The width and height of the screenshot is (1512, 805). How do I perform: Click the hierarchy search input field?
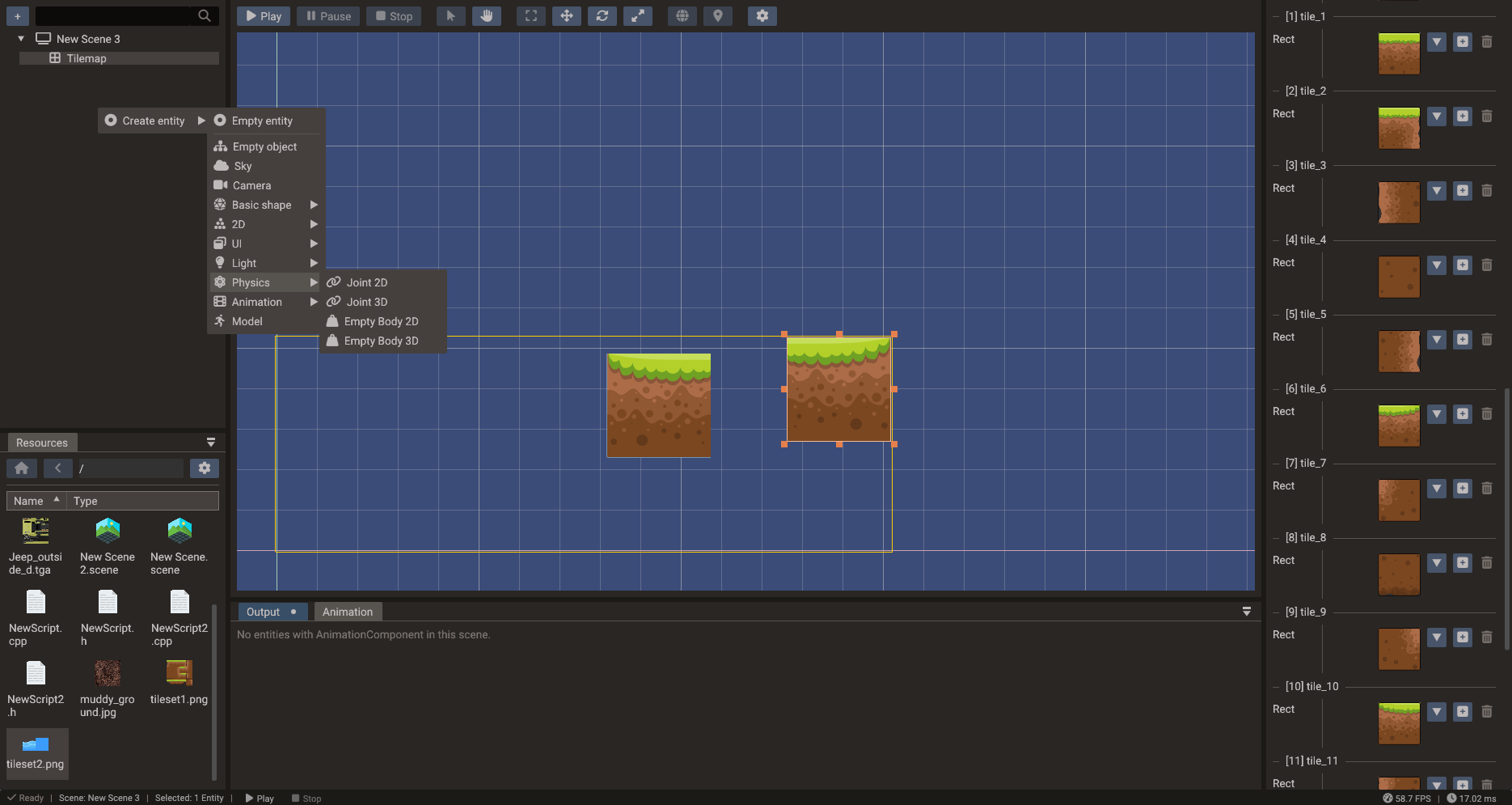tap(115, 15)
